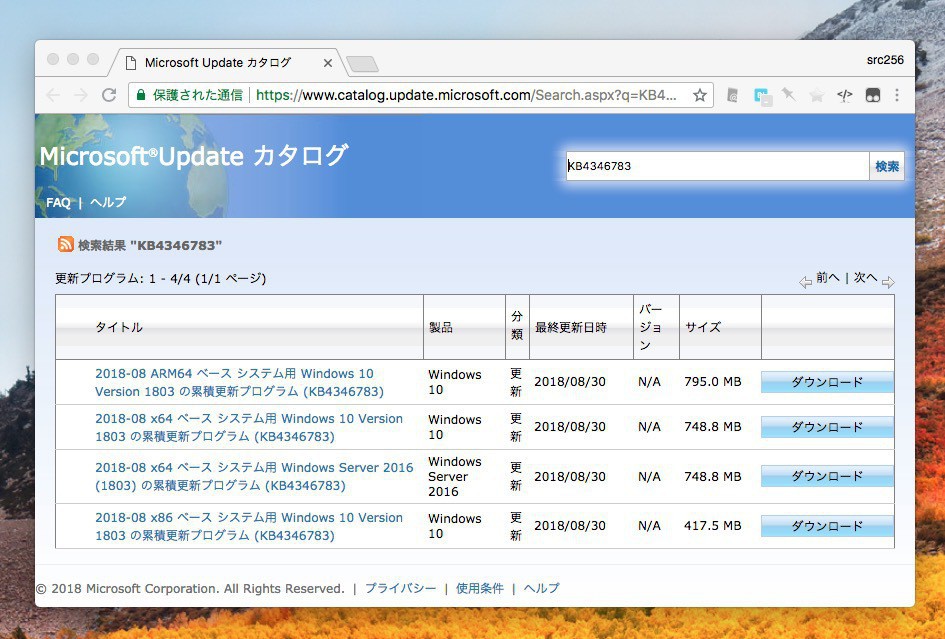Click the 検索 search button
Image resolution: width=945 pixels, height=639 pixels.
tap(887, 166)
